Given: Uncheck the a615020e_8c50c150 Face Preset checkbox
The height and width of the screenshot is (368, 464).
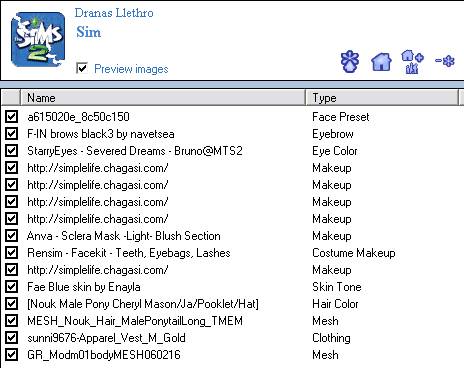Looking at the screenshot, I should (11, 117).
